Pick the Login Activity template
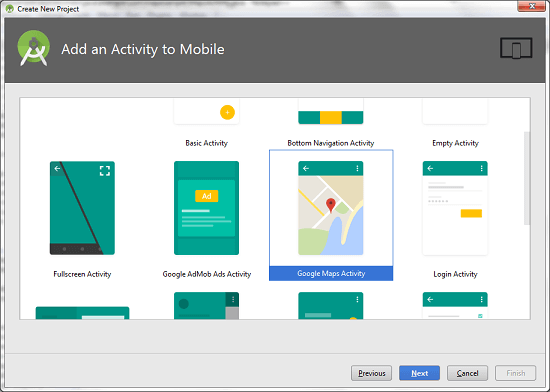The height and width of the screenshot is (392, 550). pos(455,208)
